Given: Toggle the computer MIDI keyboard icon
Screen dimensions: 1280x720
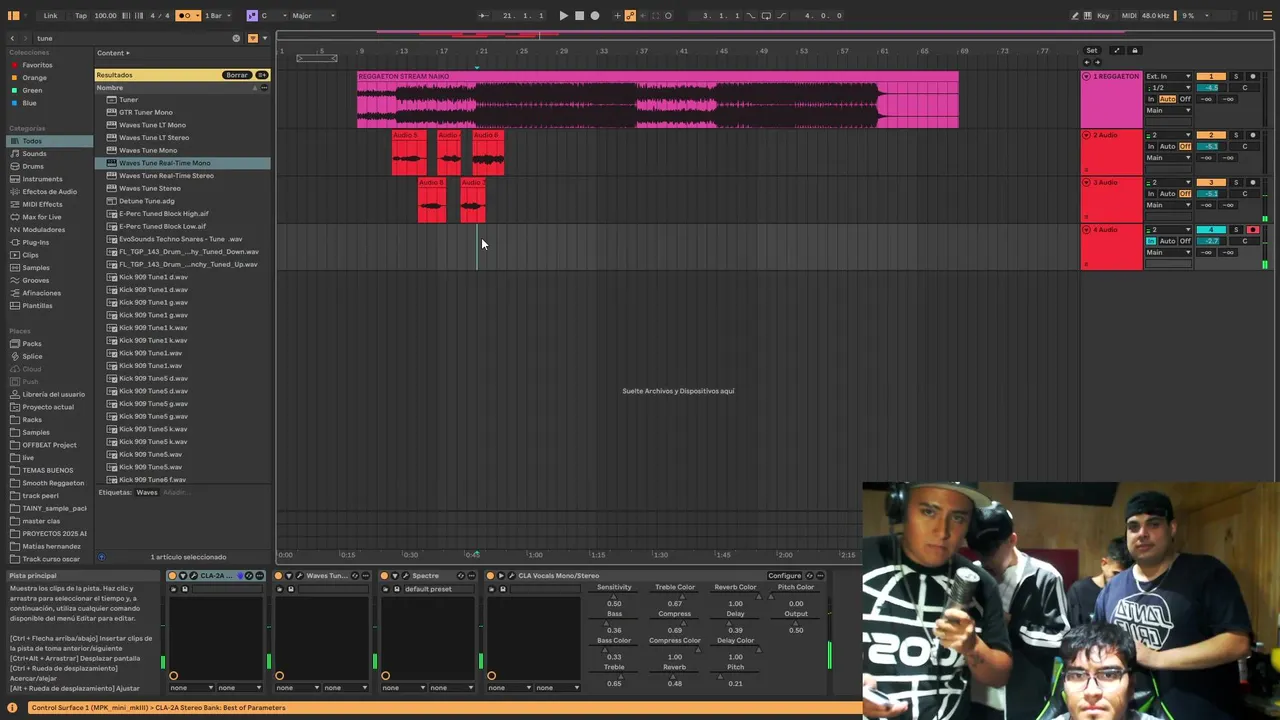Looking at the screenshot, I should click(x=1088, y=15).
